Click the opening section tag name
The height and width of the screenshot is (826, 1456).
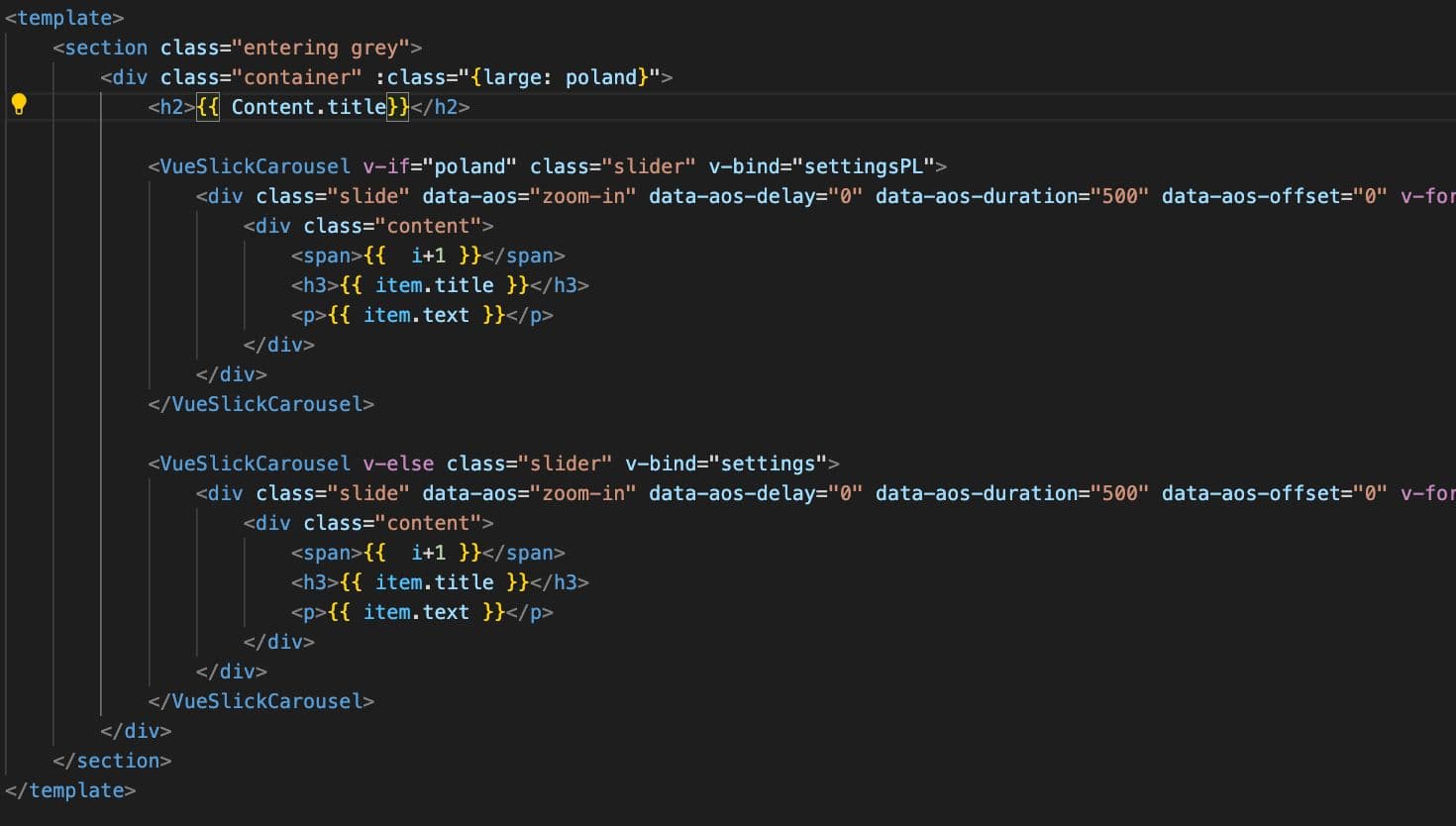(106, 48)
